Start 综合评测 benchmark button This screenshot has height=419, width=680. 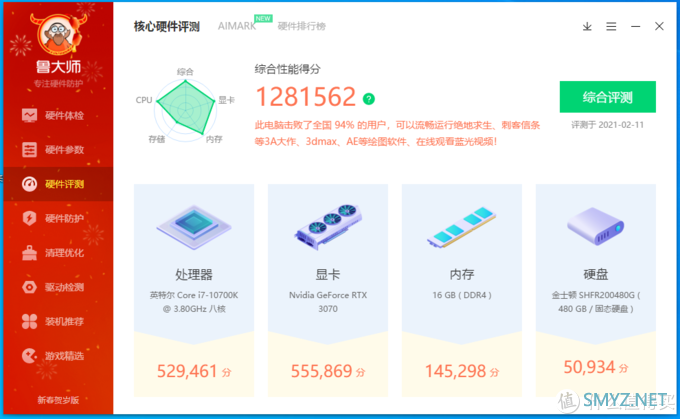tap(608, 97)
